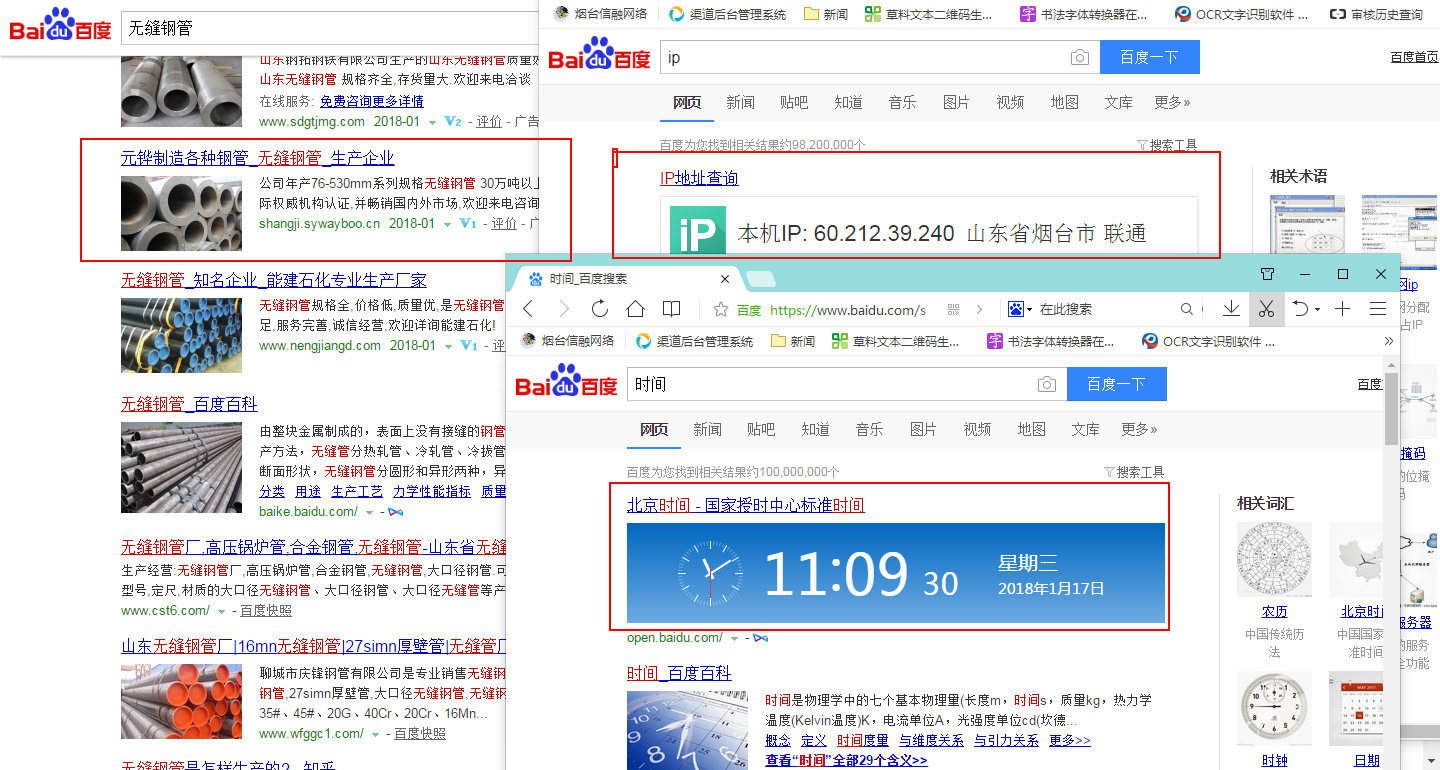Expand 更多» in the 时间 search tabs
This screenshot has height=770, width=1440.
click(x=1139, y=429)
